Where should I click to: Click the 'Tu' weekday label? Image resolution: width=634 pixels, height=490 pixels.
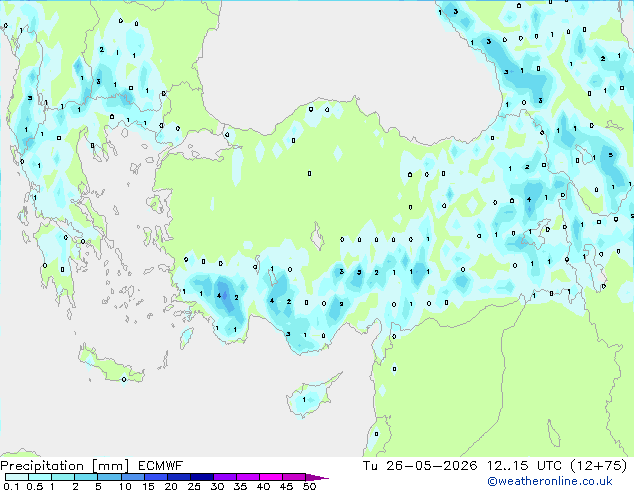pyautogui.click(x=370, y=466)
